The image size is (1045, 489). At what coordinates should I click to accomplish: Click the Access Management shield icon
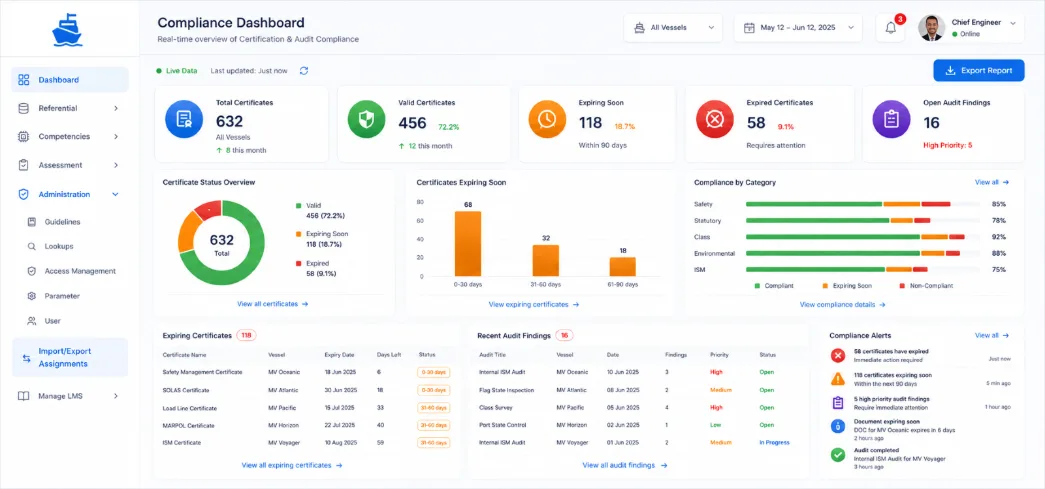coord(31,271)
